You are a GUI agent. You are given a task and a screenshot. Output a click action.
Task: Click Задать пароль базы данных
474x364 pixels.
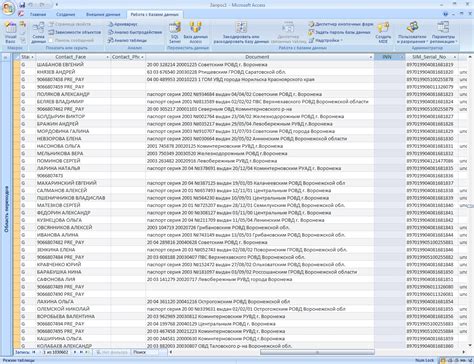tap(340, 32)
